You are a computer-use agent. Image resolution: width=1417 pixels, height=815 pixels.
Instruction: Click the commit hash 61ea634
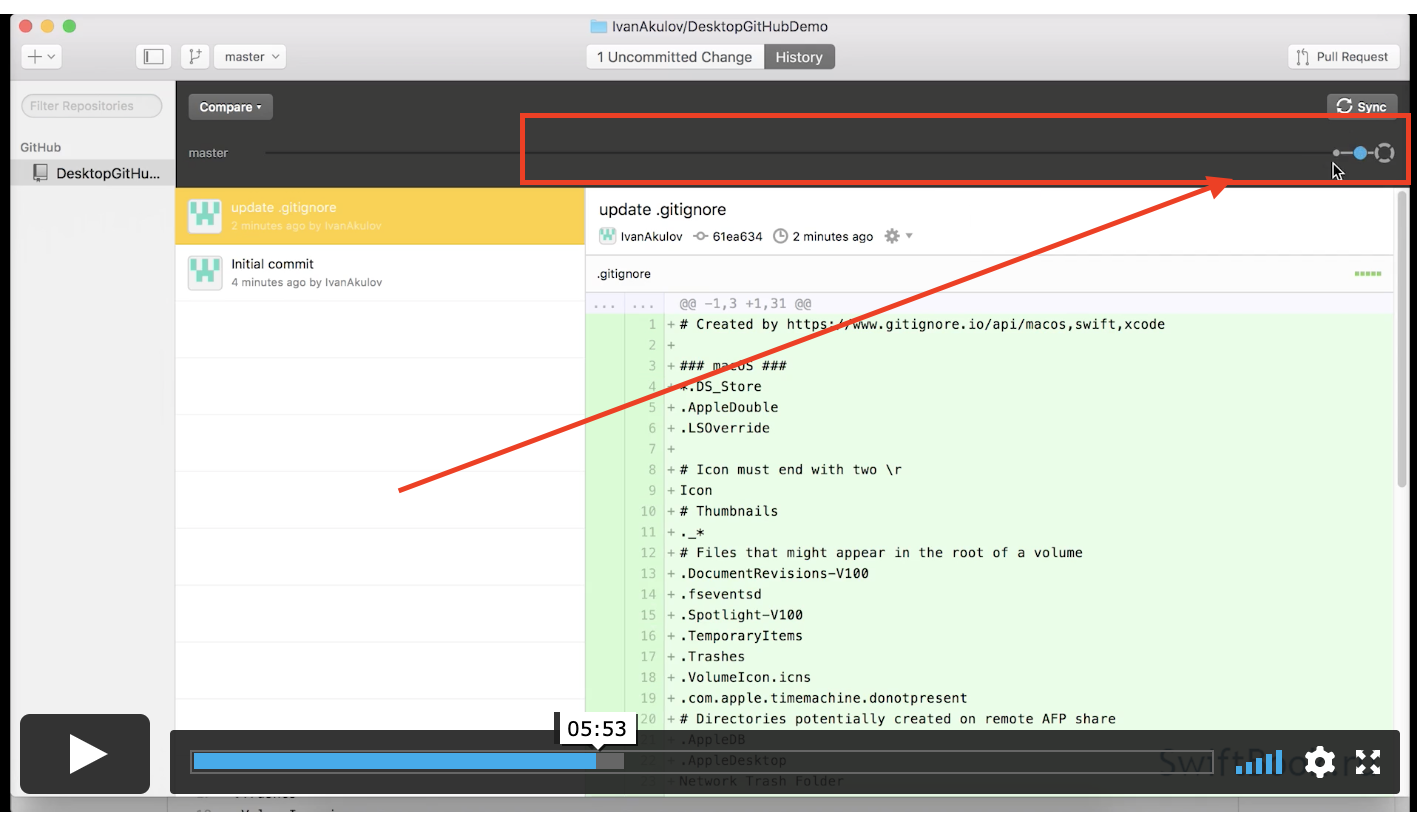[x=738, y=237]
